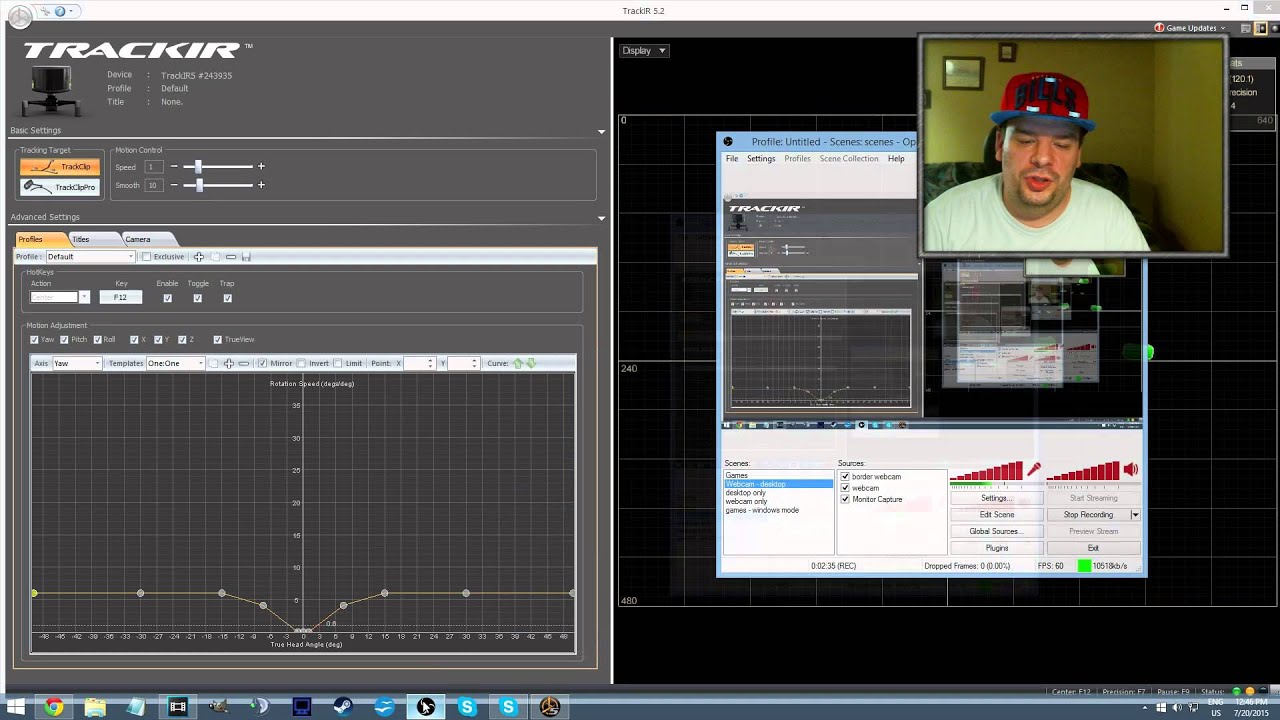The height and width of the screenshot is (720, 1280).
Task: Open the Display dropdown in viewer
Action: pos(644,50)
